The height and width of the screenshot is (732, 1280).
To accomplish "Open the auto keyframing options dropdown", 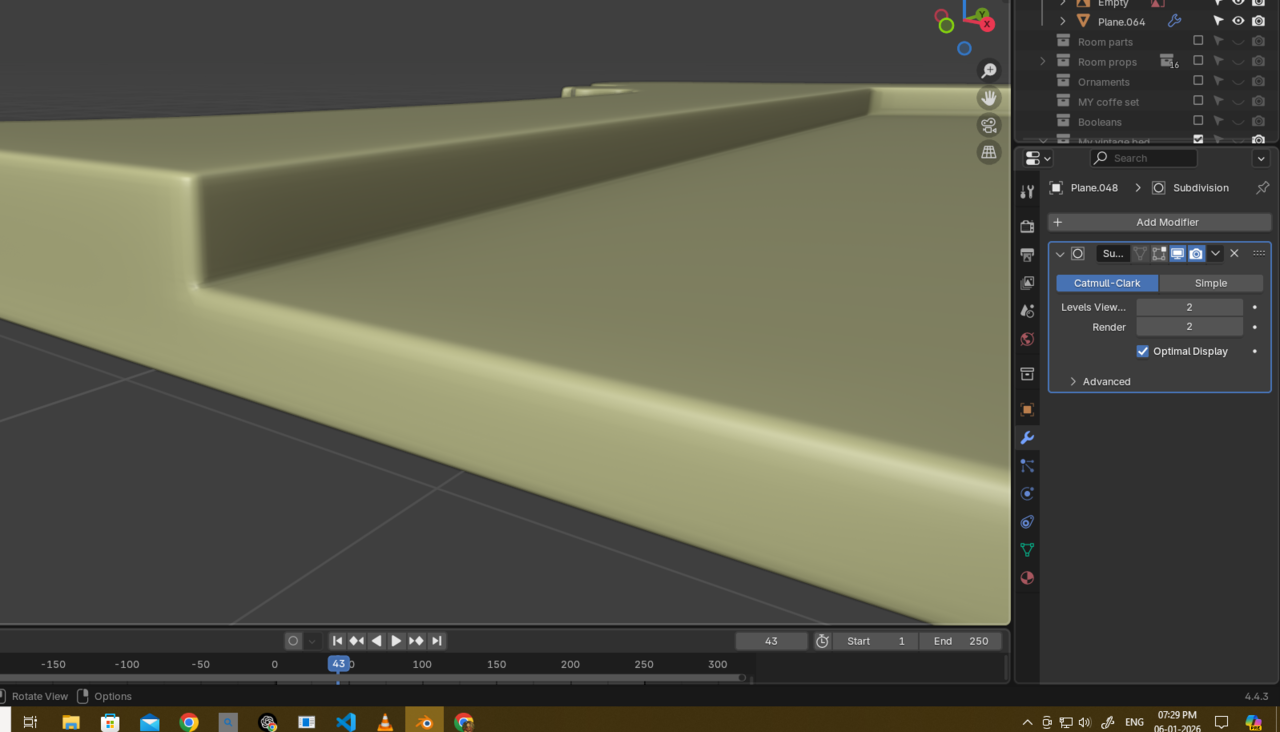I will tap(312, 641).
